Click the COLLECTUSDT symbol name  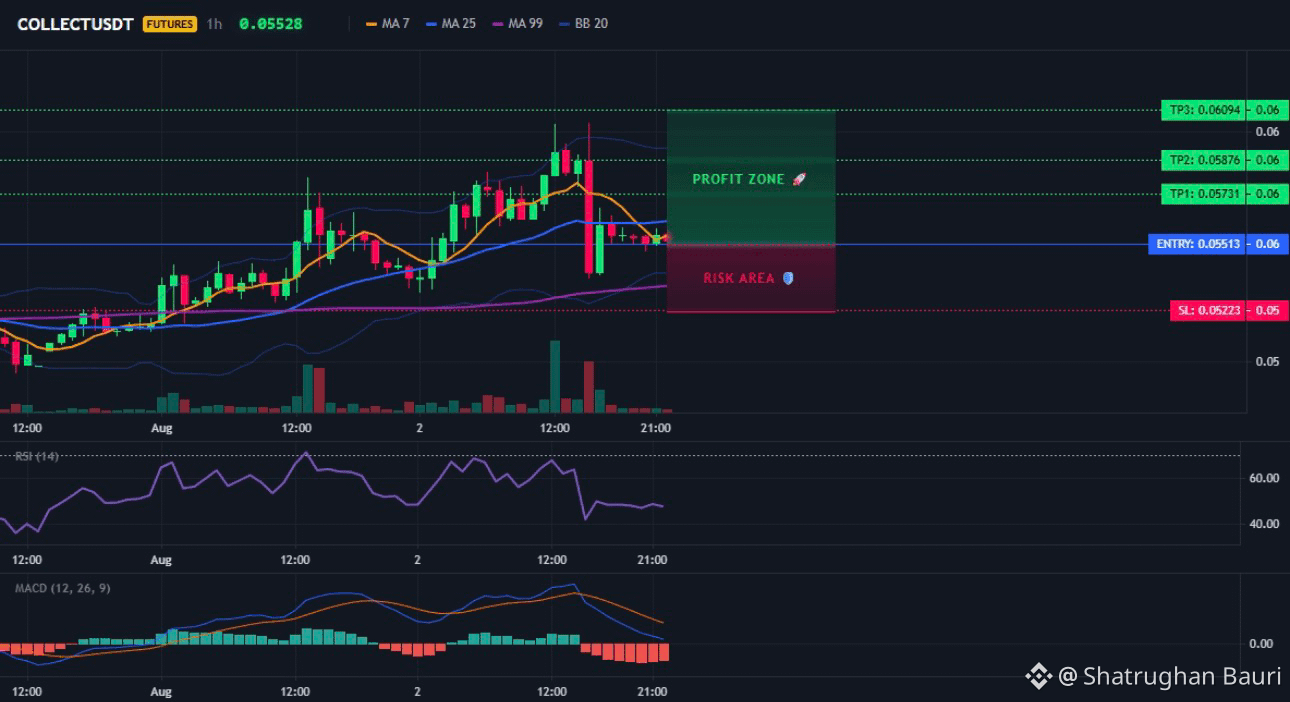pyautogui.click(x=75, y=24)
